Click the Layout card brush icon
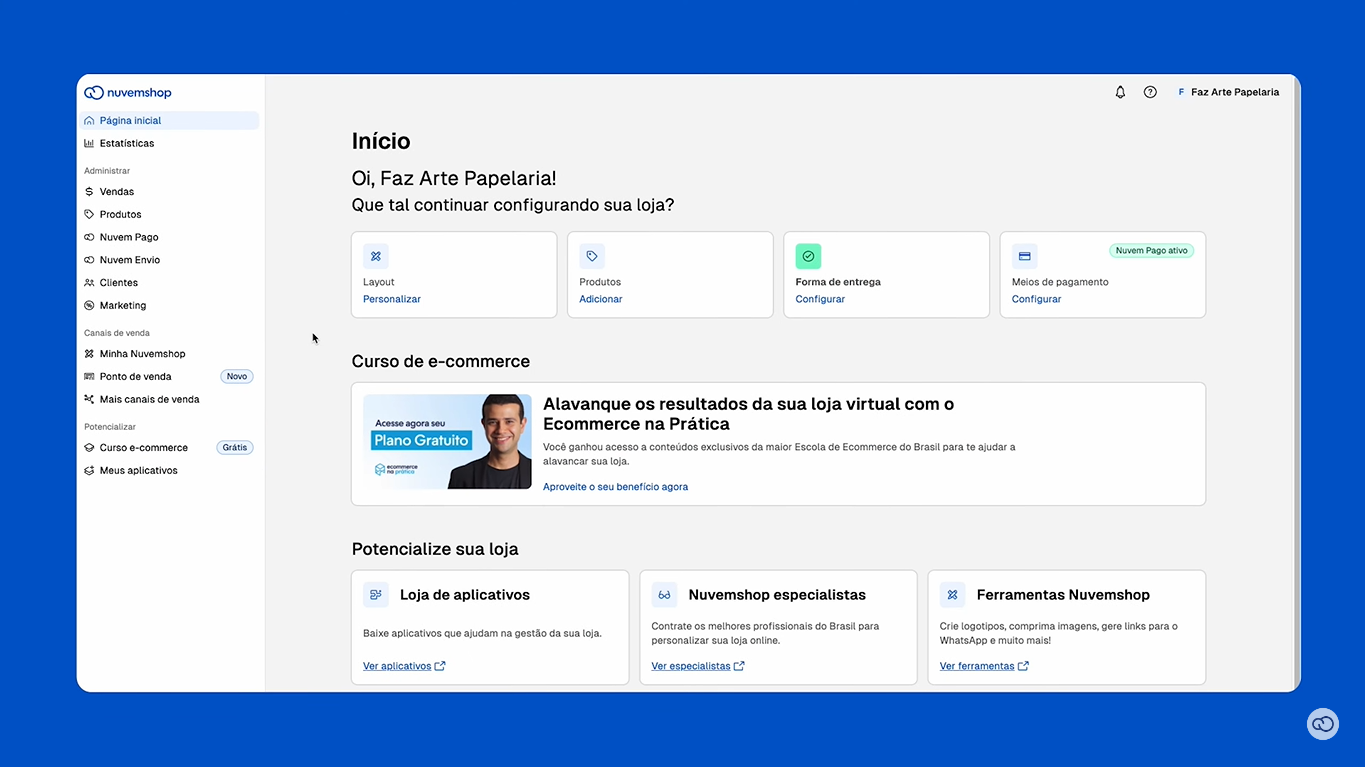Image resolution: width=1365 pixels, height=767 pixels. (x=376, y=256)
